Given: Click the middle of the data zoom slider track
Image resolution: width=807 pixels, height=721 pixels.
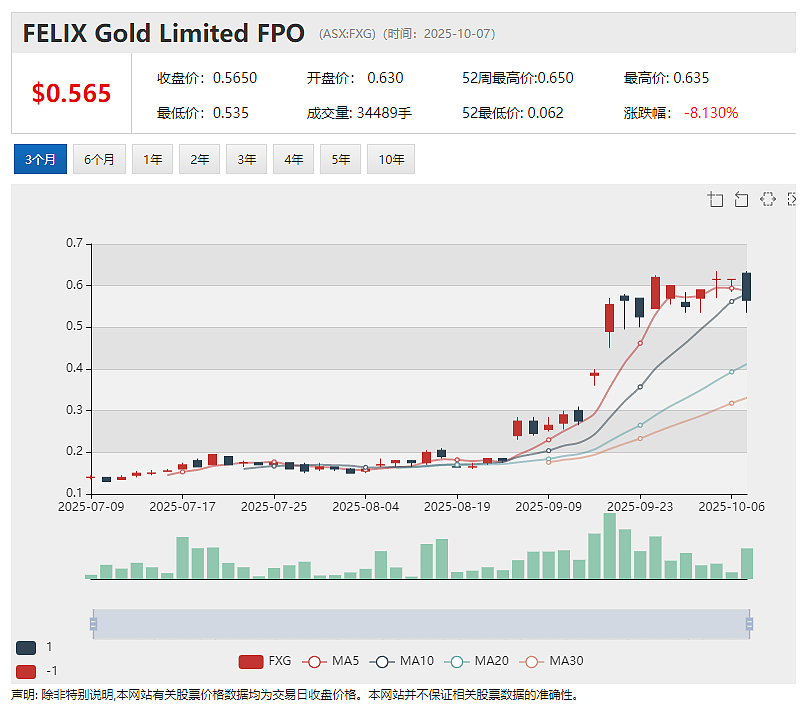Looking at the screenshot, I should click(x=421, y=624).
